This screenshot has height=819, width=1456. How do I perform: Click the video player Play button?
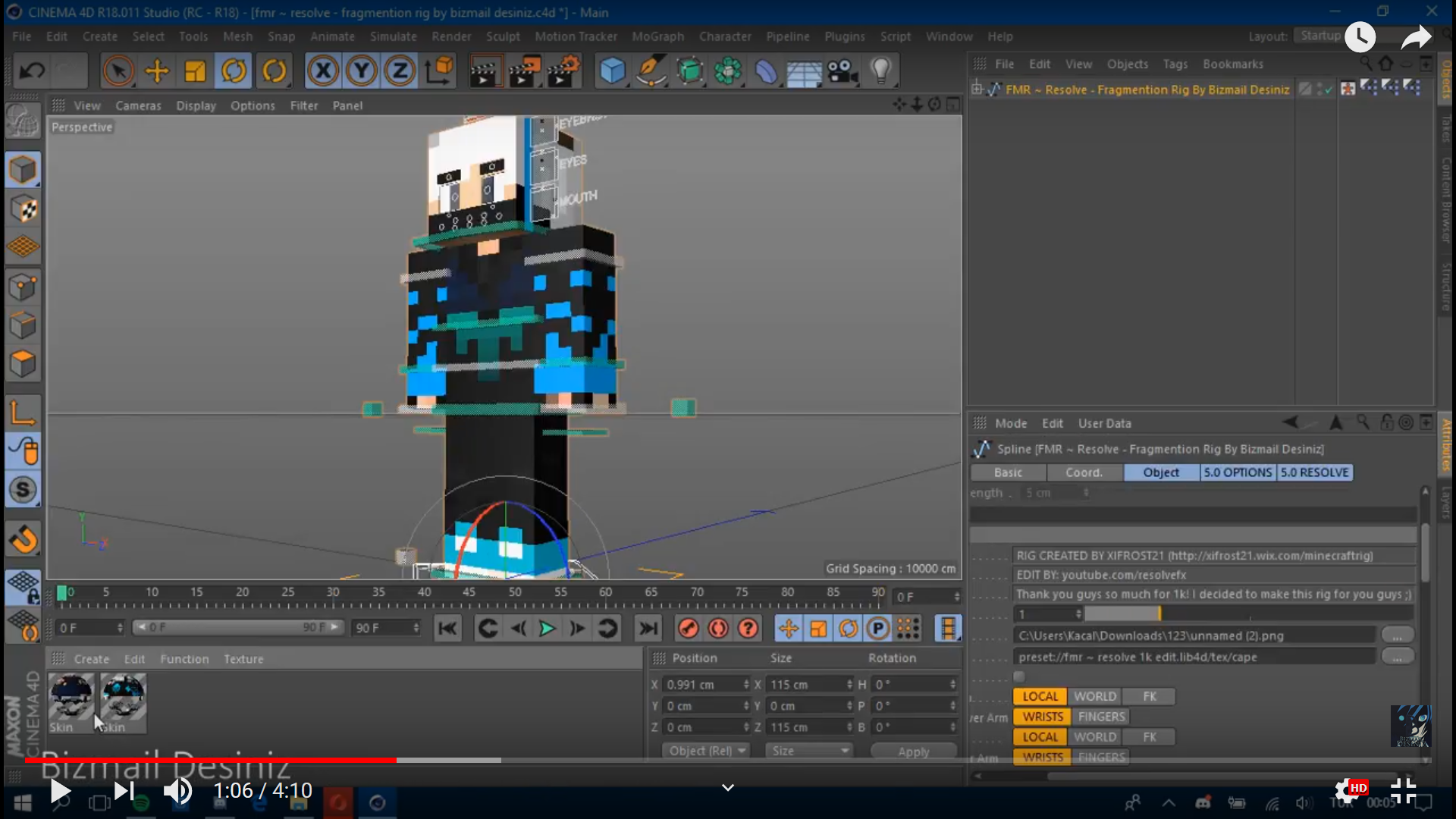pos(59,792)
